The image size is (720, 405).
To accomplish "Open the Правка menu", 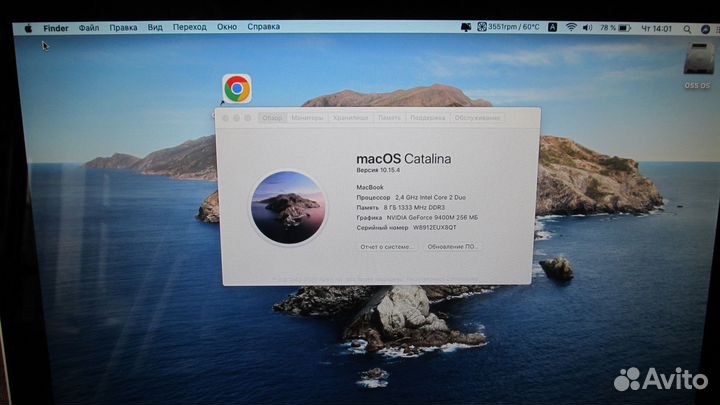I will click(x=123, y=28).
